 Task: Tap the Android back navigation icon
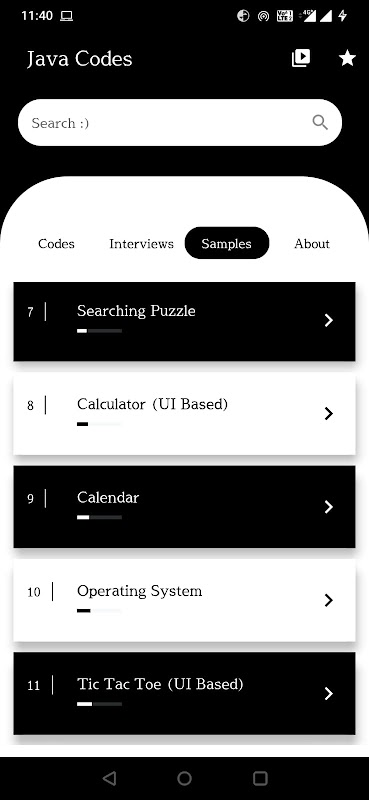(x=109, y=778)
